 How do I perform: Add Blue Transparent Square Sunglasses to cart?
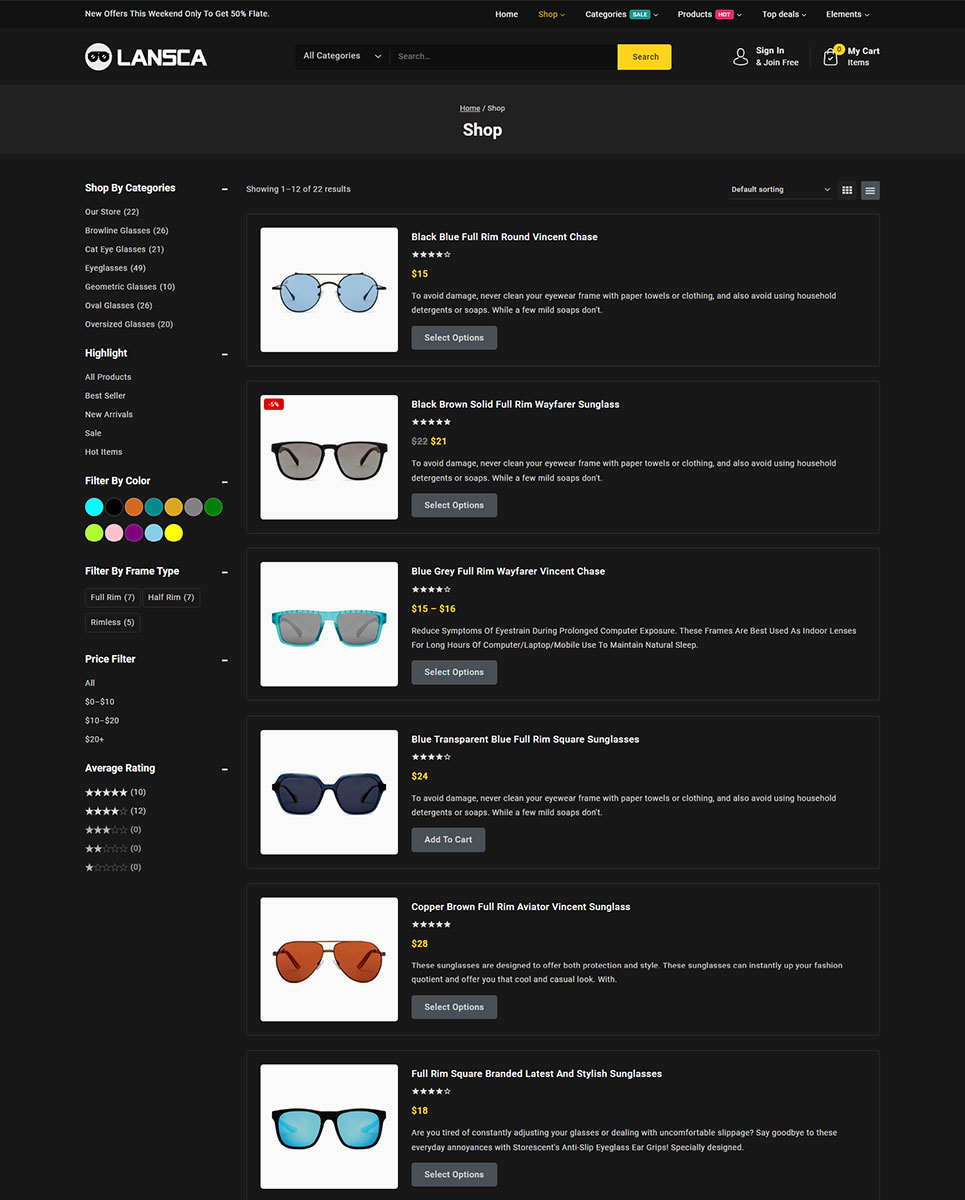448,840
